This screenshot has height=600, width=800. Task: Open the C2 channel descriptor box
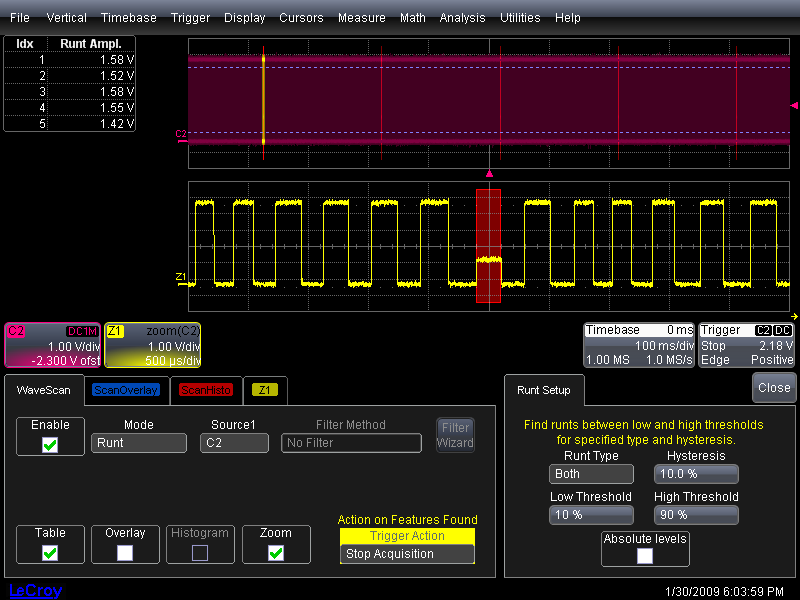click(52, 345)
